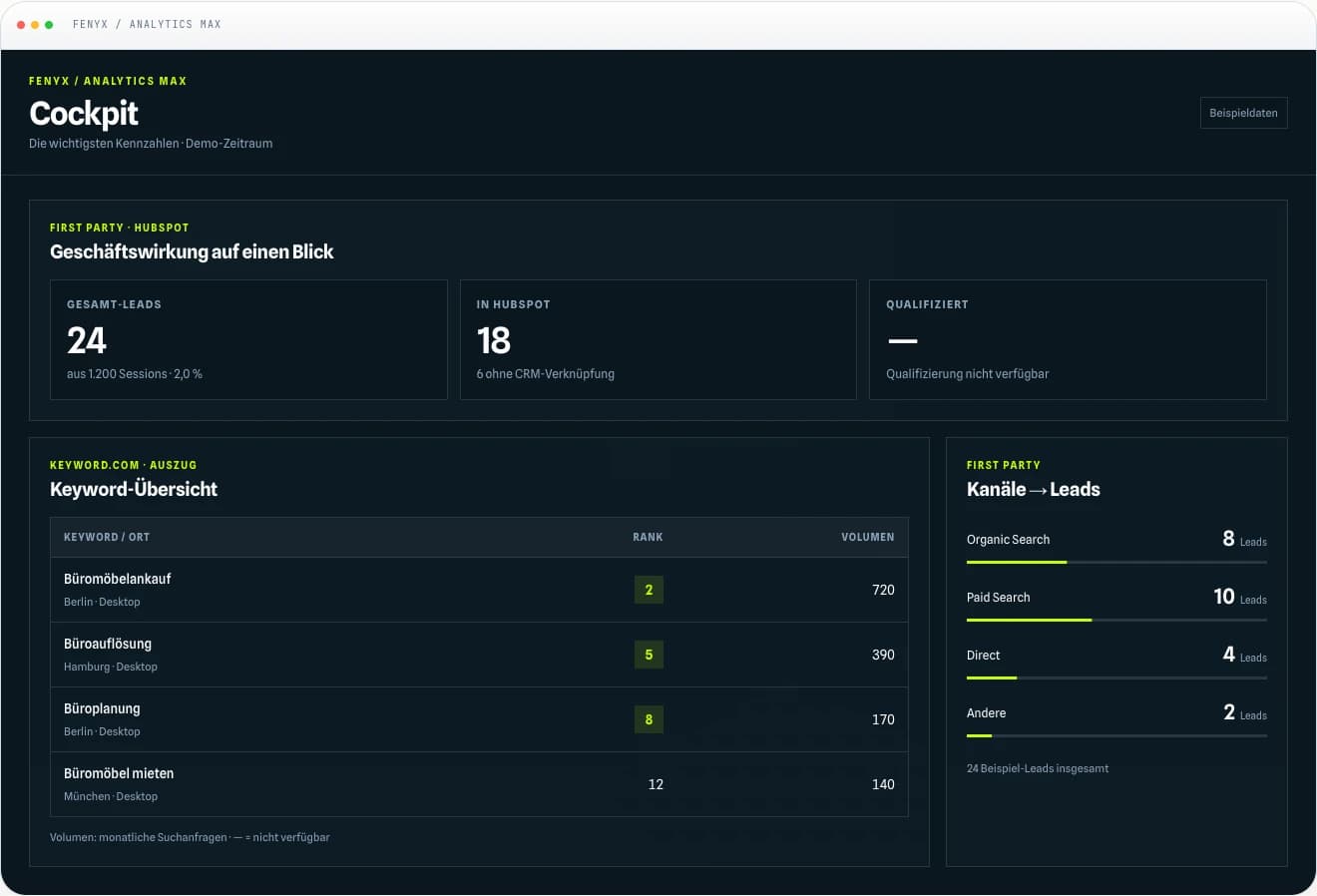Click rank badge 8 for Büroplanung
The width and height of the screenshot is (1317, 896).
click(x=649, y=719)
